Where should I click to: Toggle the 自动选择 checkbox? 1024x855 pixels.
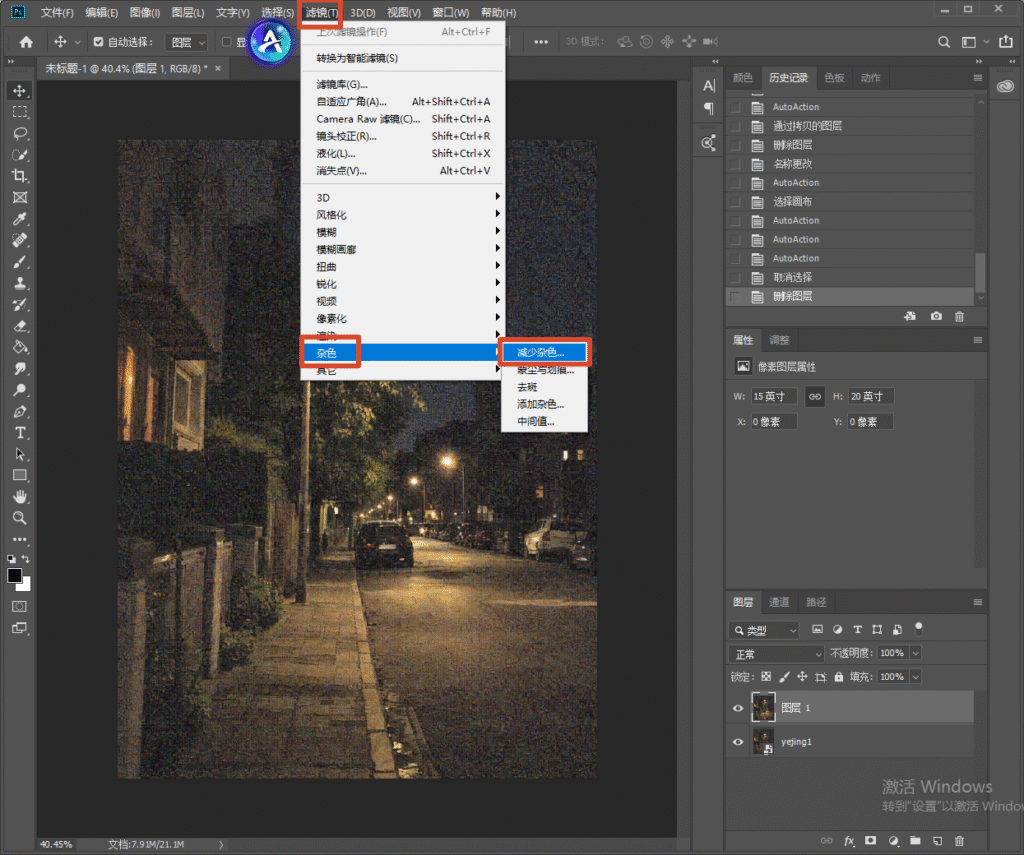pyautogui.click(x=99, y=42)
